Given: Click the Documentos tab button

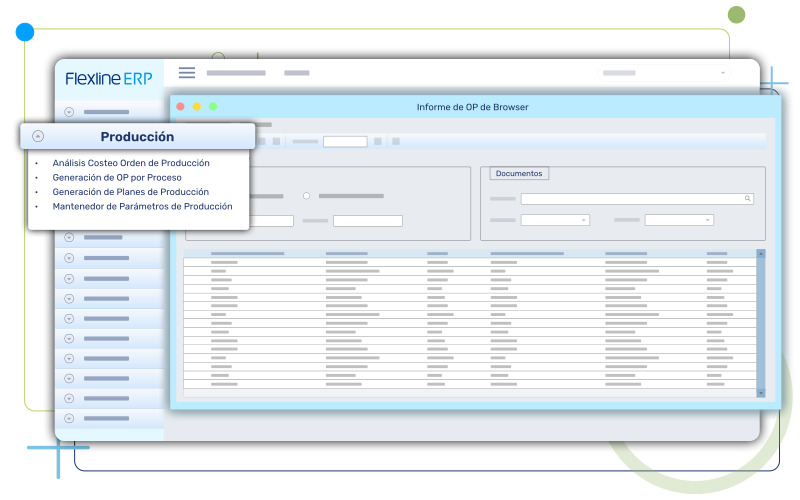Looking at the screenshot, I should 519,173.
